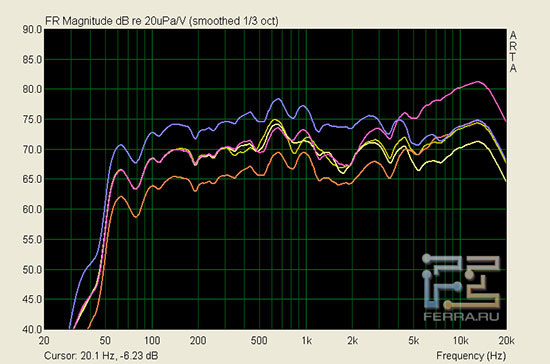Viewport: 550px width, 364px height.
Task: Click the 20k frequency axis label
Action: (x=507, y=341)
